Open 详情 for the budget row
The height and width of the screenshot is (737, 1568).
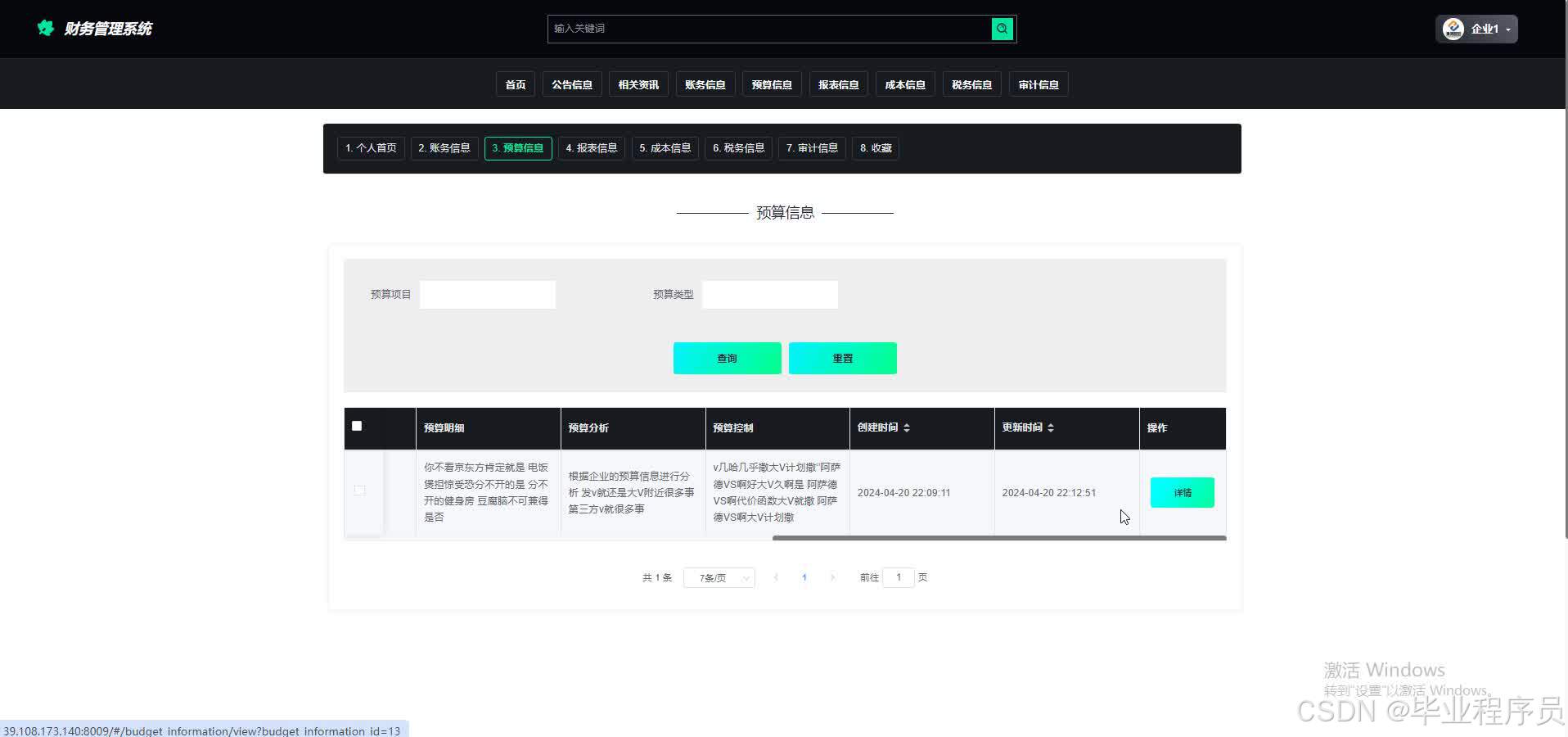pos(1183,492)
